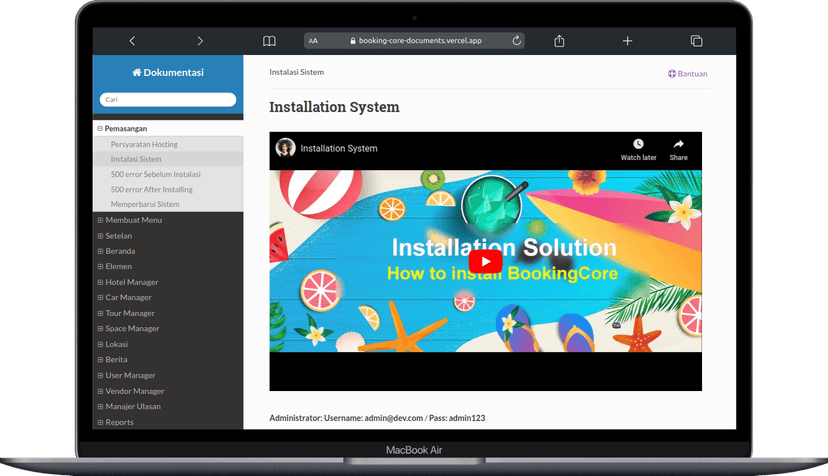Open the Bantuan help link
Viewport: 828px width, 476px height.
[x=688, y=74]
